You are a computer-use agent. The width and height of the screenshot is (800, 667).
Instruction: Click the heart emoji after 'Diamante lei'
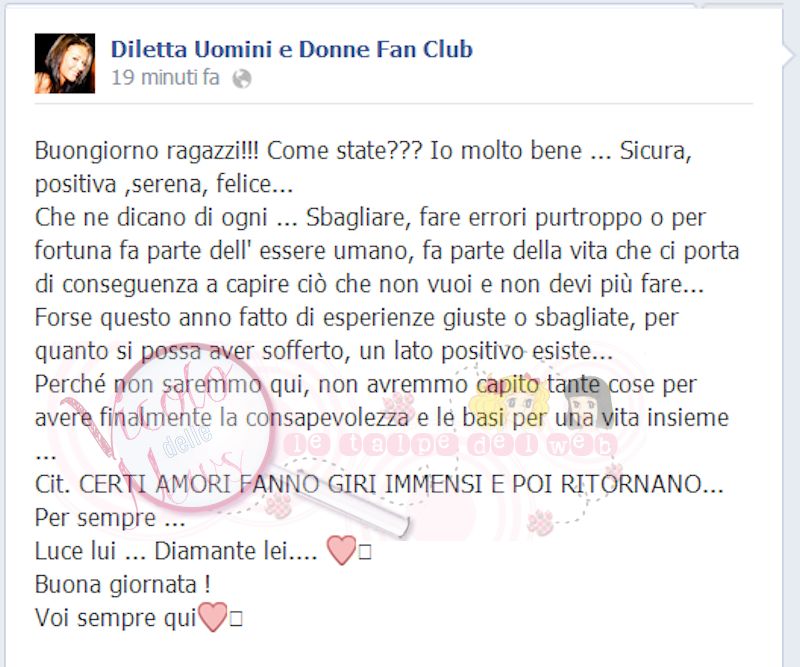[x=340, y=551]
